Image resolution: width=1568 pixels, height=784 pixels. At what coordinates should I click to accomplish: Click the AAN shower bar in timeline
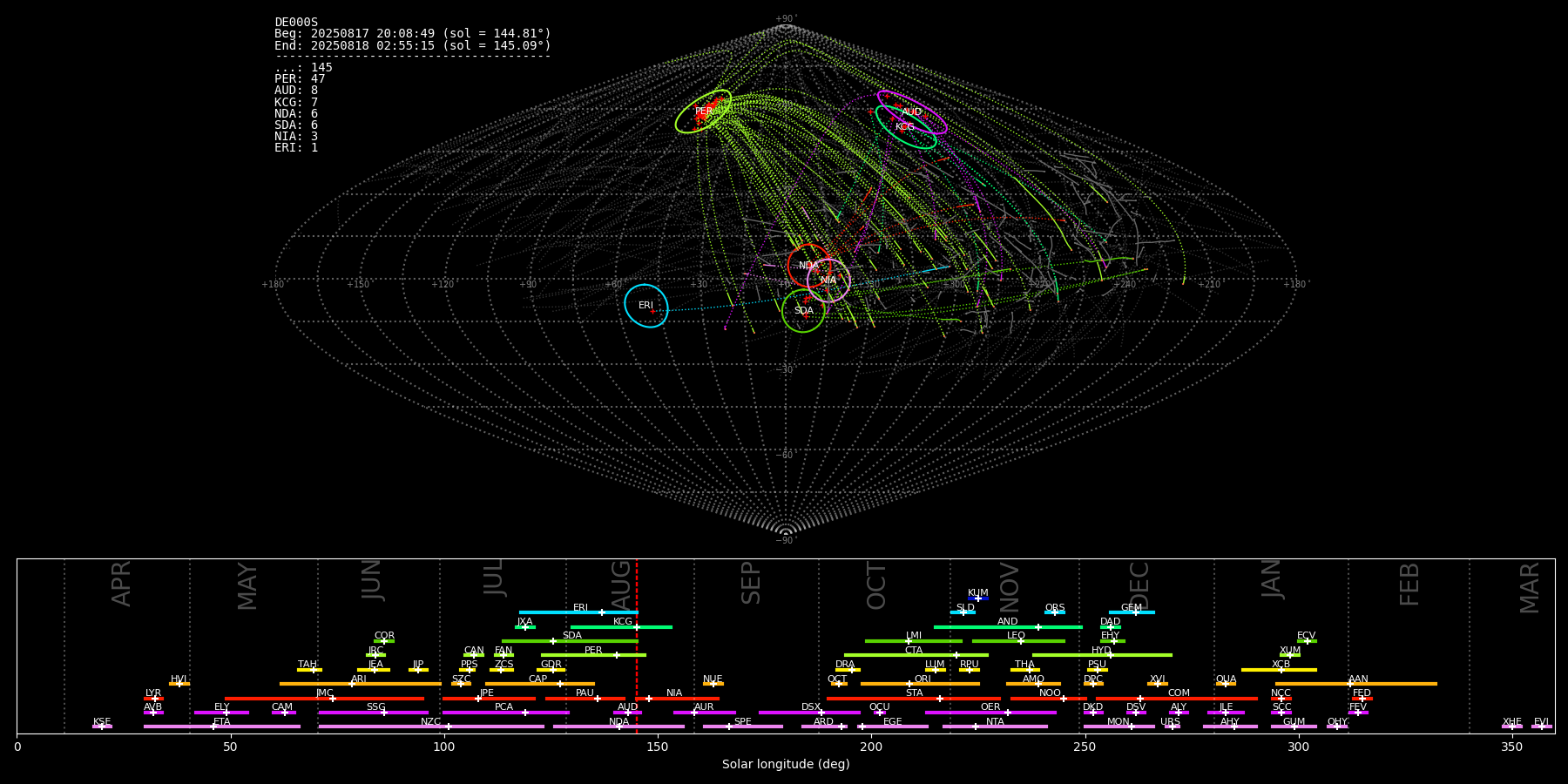click(x=1356, y=684)
